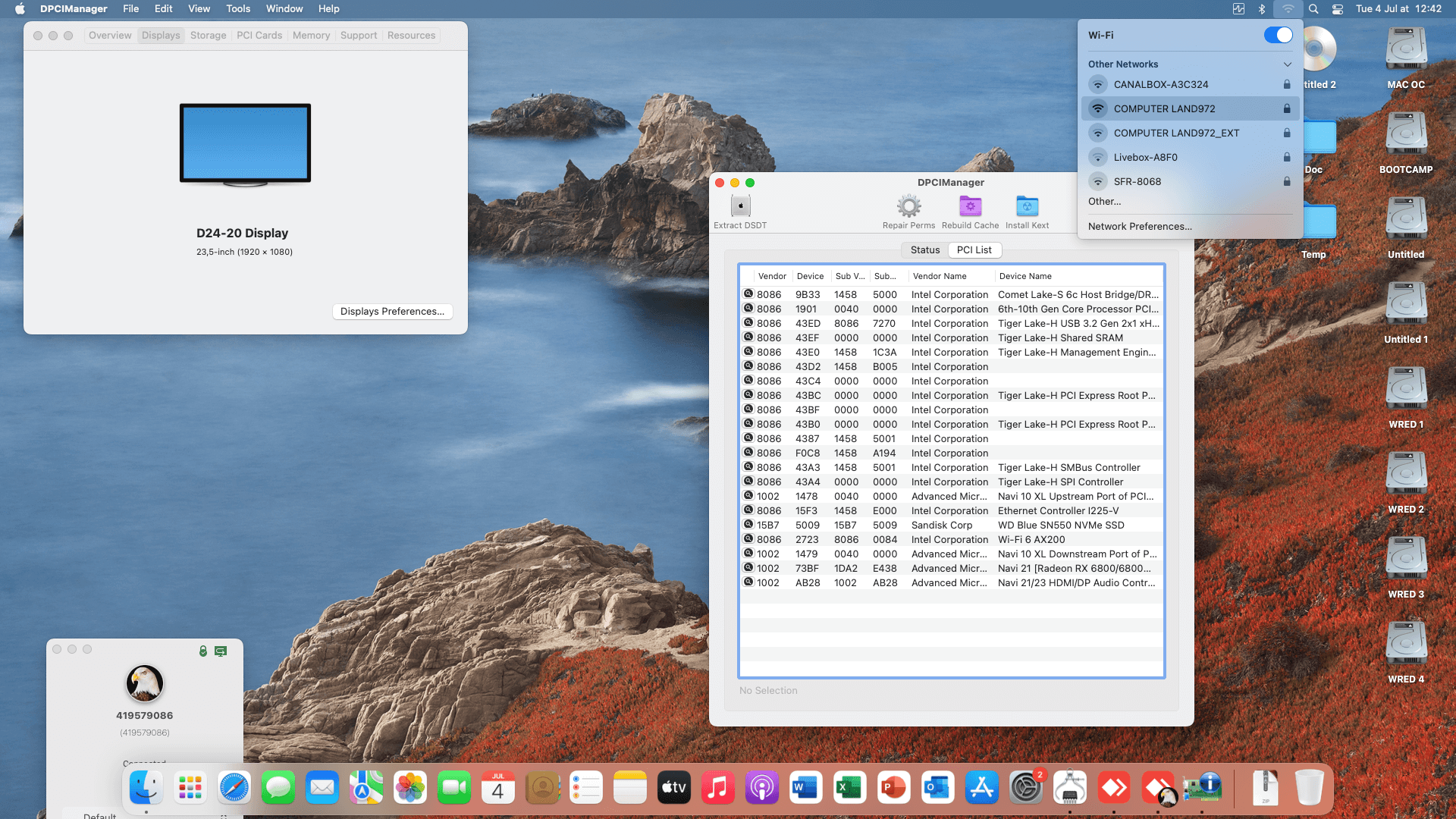Open Music from the Dock
The image size is (1456, 819).
click(x=717, y=789)
